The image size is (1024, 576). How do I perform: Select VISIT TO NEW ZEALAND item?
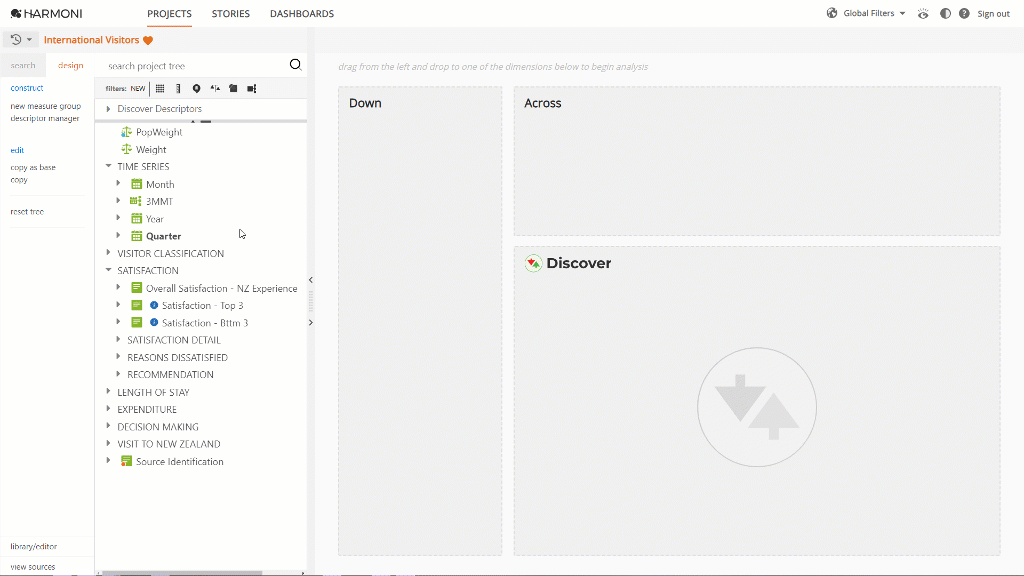pyautogui.click(x=168, y=443)
